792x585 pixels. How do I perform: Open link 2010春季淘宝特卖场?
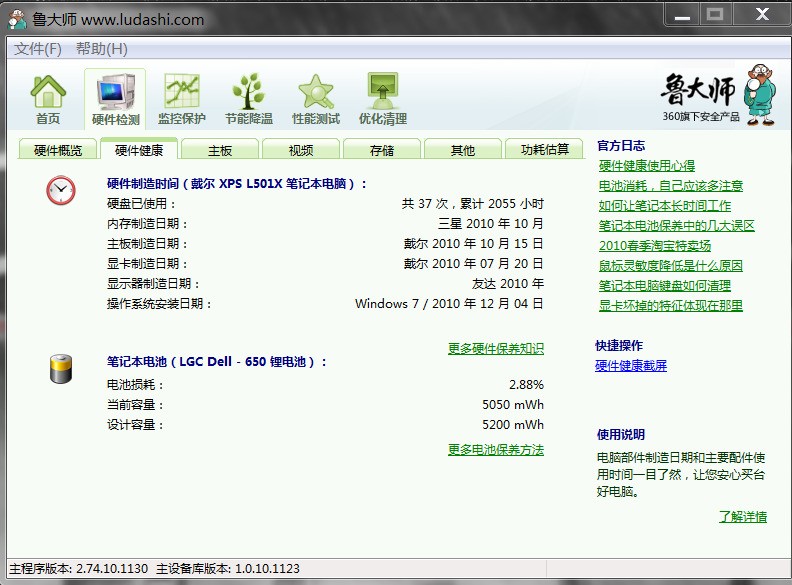click(655, 246)
